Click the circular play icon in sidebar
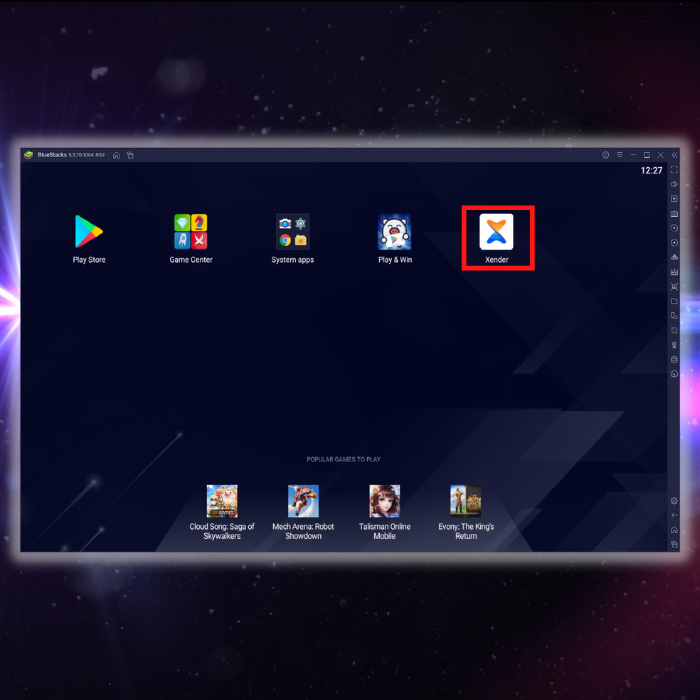This screenshot has height=700, width=700. (x=675, y=228)
